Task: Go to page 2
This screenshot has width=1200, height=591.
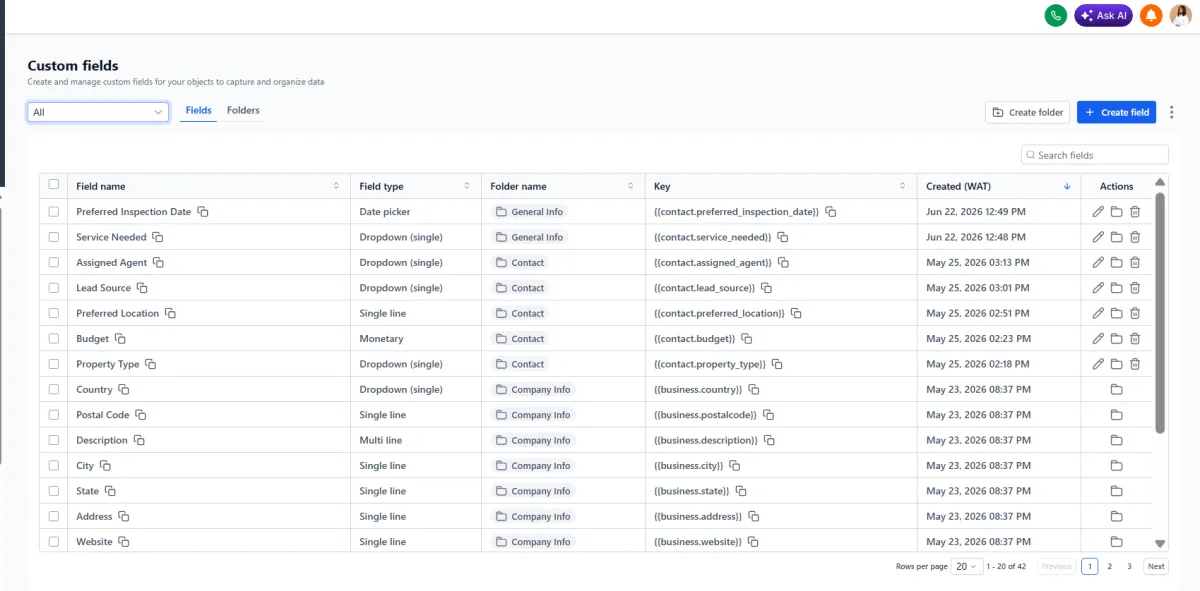Action: coord(1109,566)
